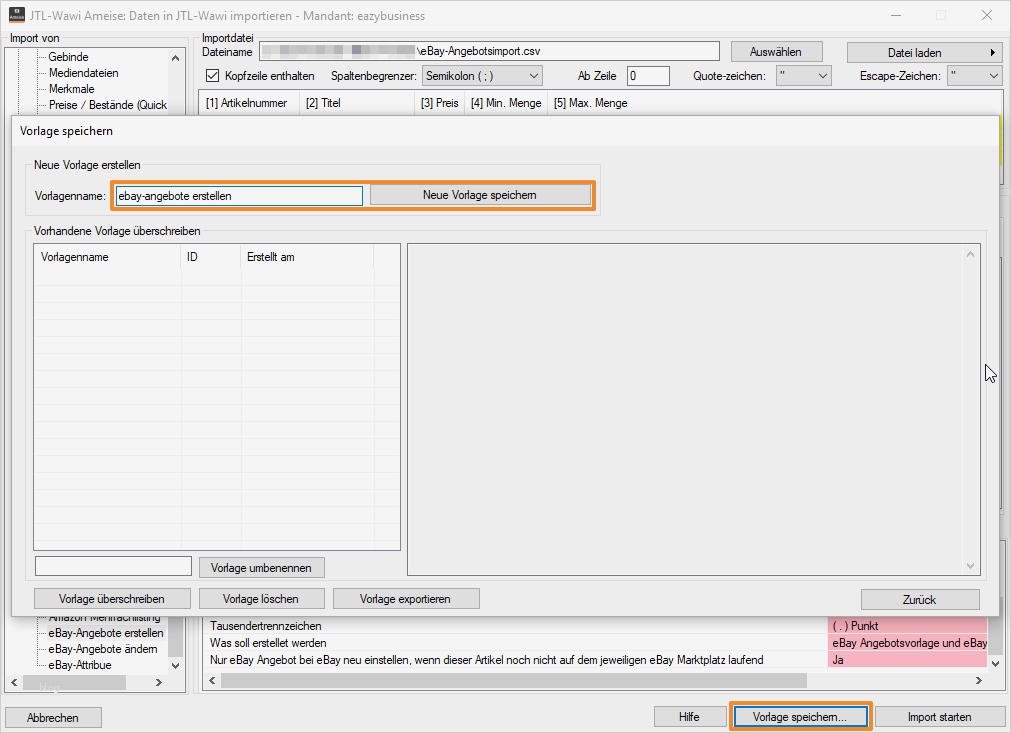The height and width of the screenshot is (733, 1011).
Task: Click tree scroll up arrow
Action: (175, 58)
